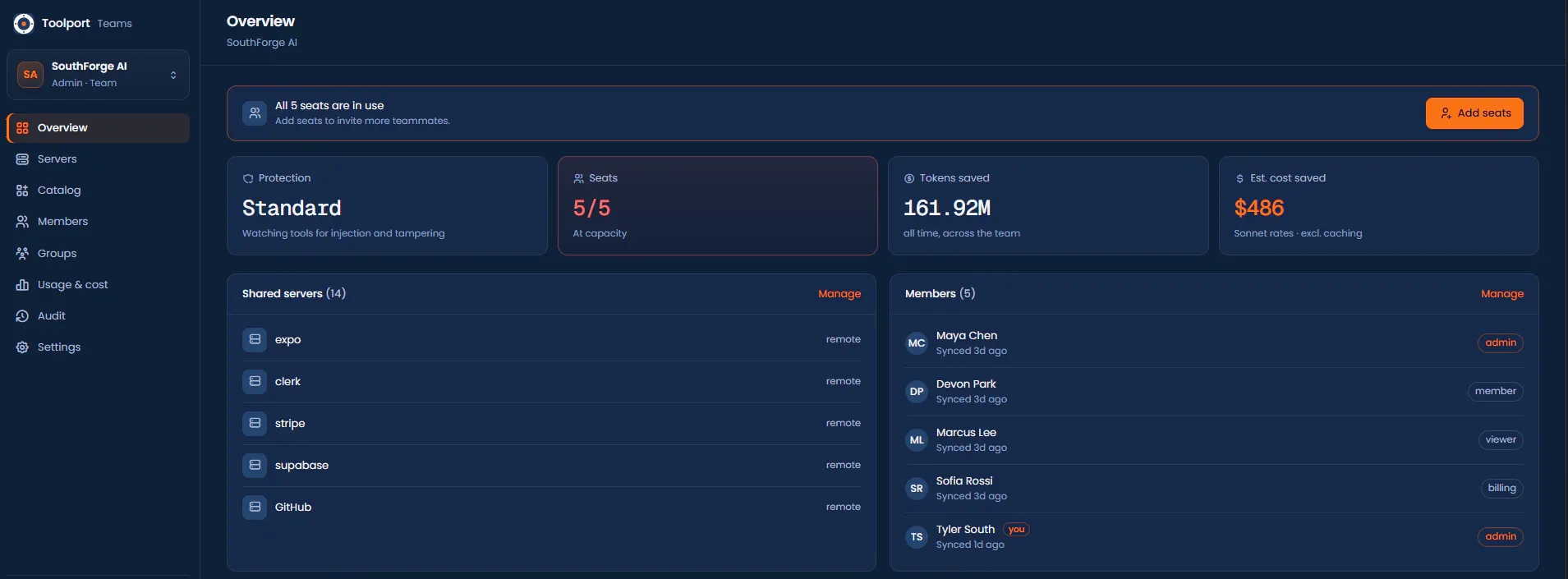
Task: Select the Devon Park member name
Action: pyautogui.click(x=966, y=384)
